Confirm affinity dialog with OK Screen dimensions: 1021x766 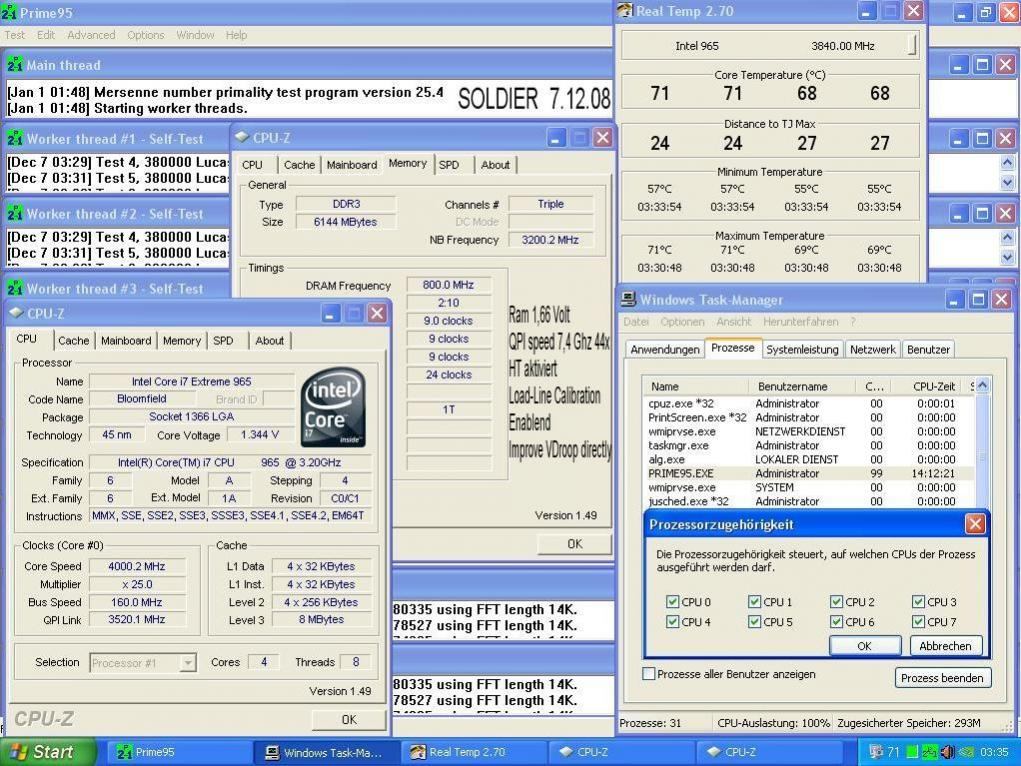pyautogui.click(x=864, y=645)
